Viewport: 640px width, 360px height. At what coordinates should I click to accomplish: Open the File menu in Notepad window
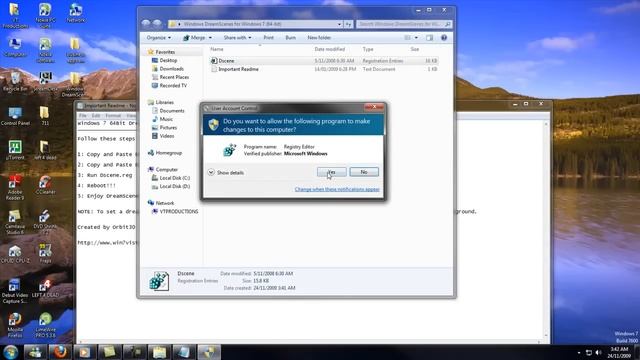(82, 116)
